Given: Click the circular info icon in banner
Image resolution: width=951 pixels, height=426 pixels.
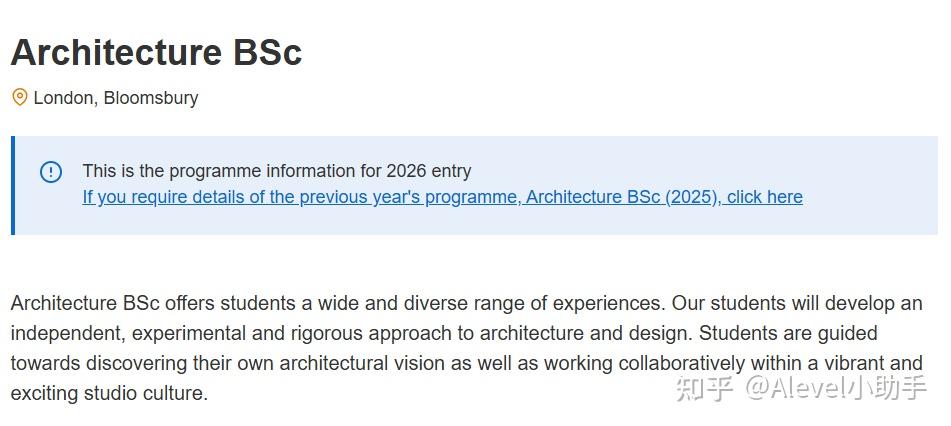Looking at the screenshot, I should [x=51, y=172].
